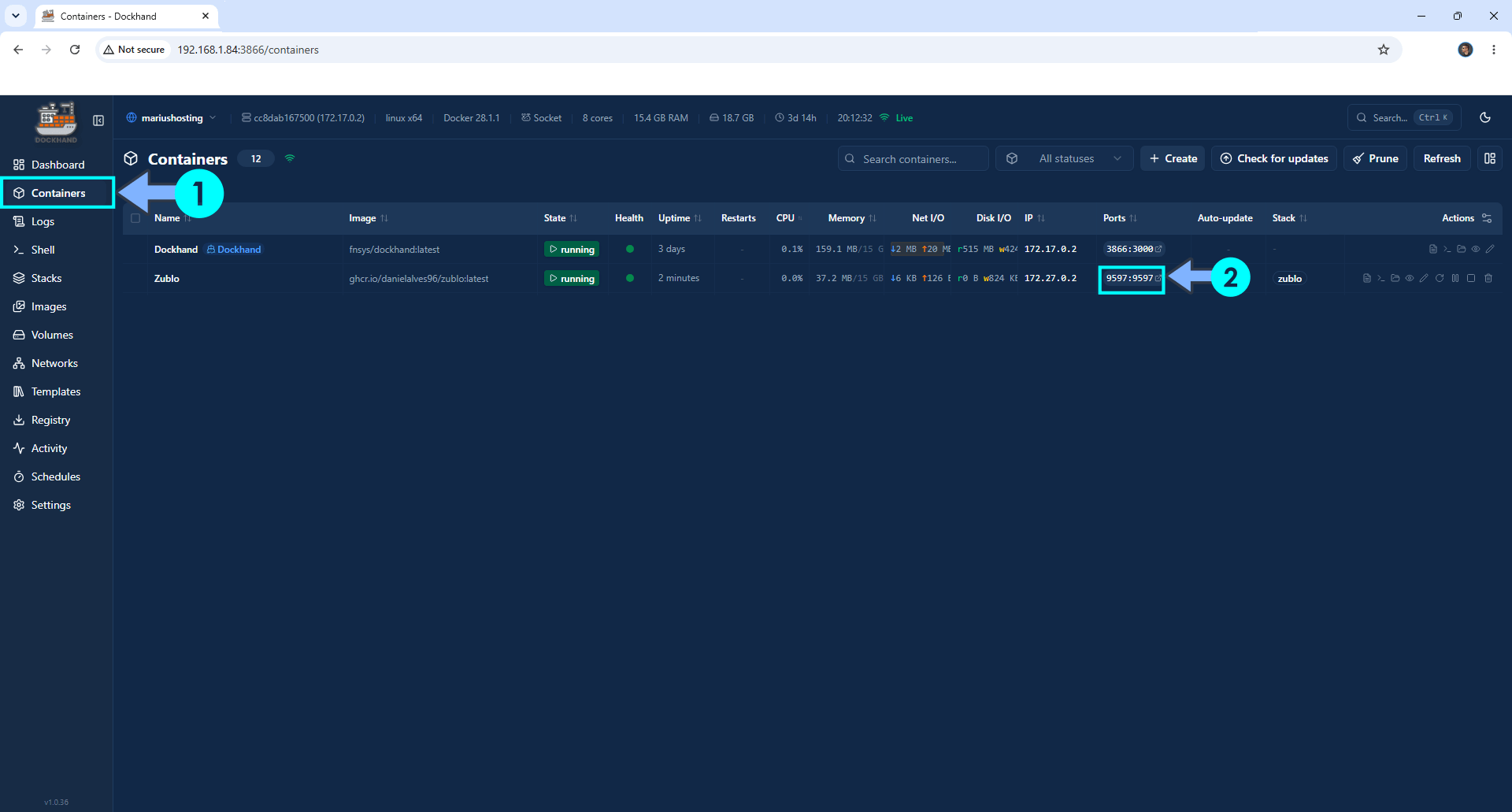Screen dimensions: 1512x812
Task: Open terminal icon for Dockhand container
Action: (x=1447, y=249)
